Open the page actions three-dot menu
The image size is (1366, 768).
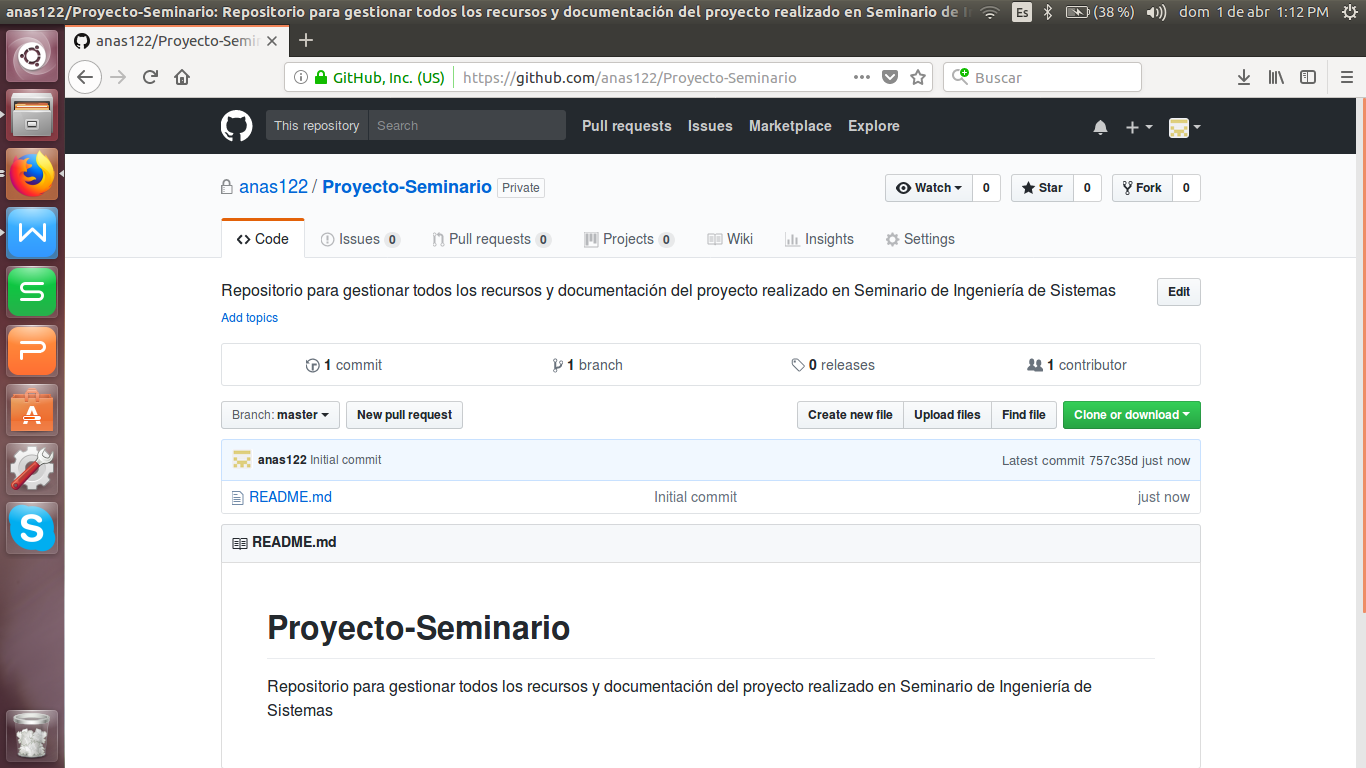(861, 77)
